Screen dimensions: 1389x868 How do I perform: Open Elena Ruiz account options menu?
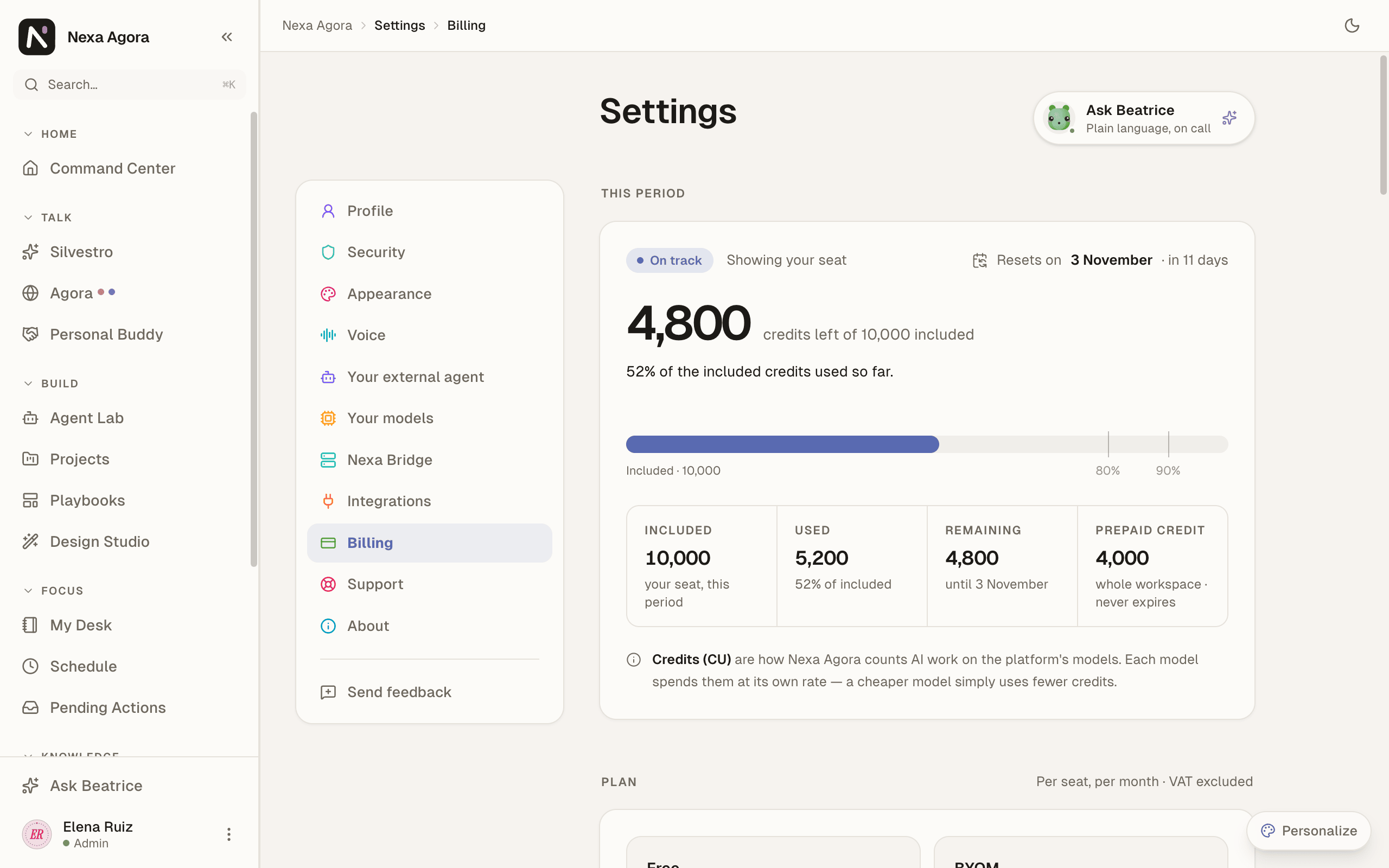pos(228,834)
